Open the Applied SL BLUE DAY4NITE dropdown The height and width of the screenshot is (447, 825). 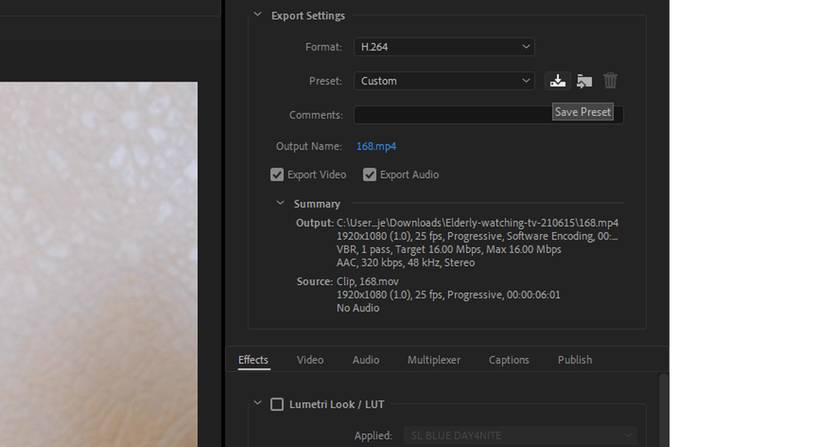tap(520, 435)
